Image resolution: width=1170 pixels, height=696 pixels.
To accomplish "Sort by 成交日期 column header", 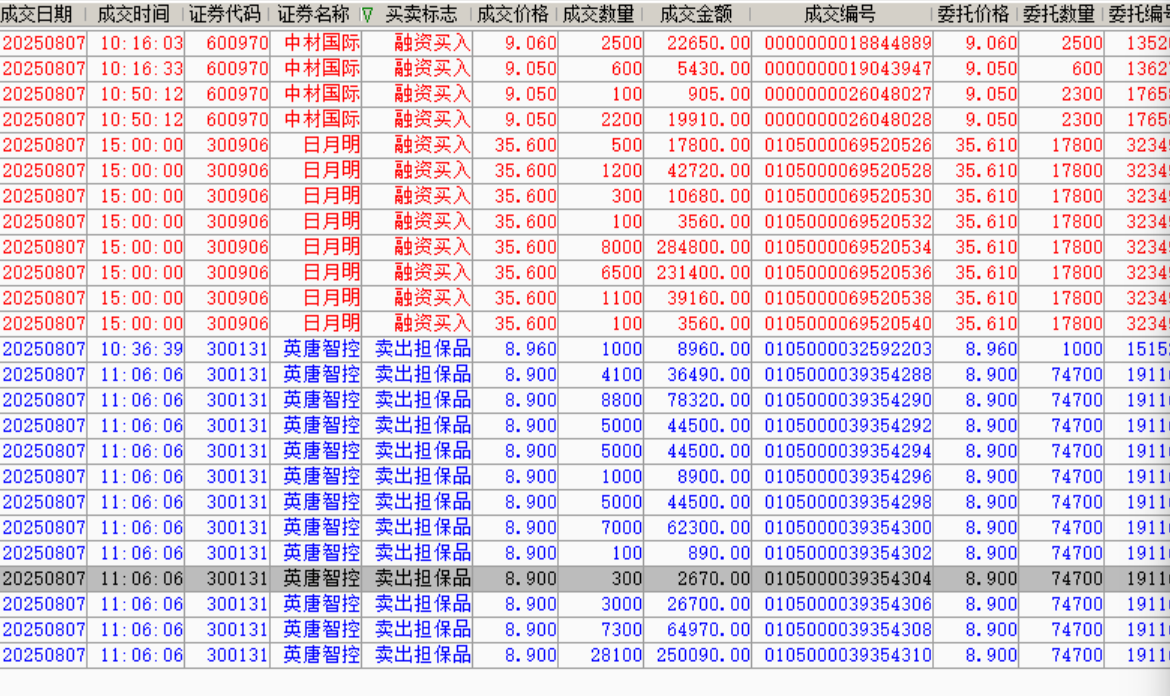I will (x=36, y=14).
